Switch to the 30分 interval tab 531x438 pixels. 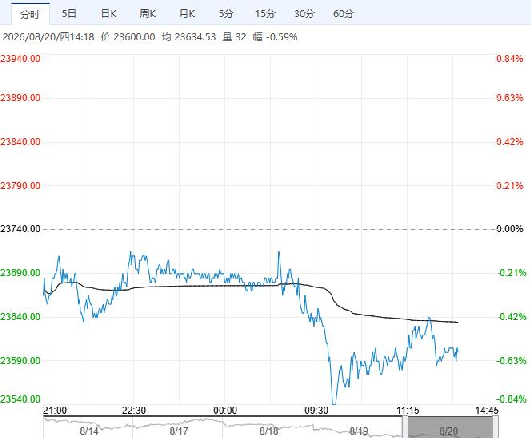coord(304,14)
